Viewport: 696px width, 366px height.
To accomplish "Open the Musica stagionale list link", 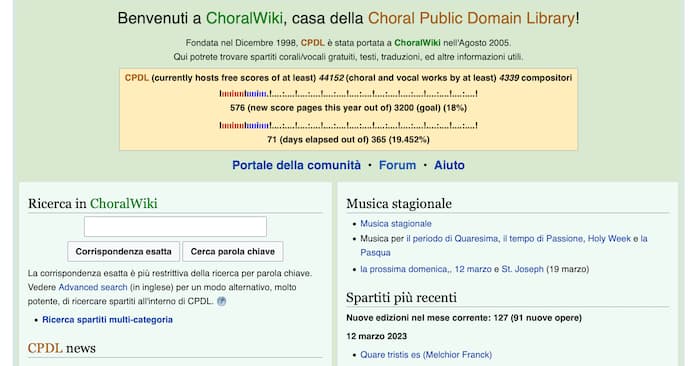I will tap(395, 224).
